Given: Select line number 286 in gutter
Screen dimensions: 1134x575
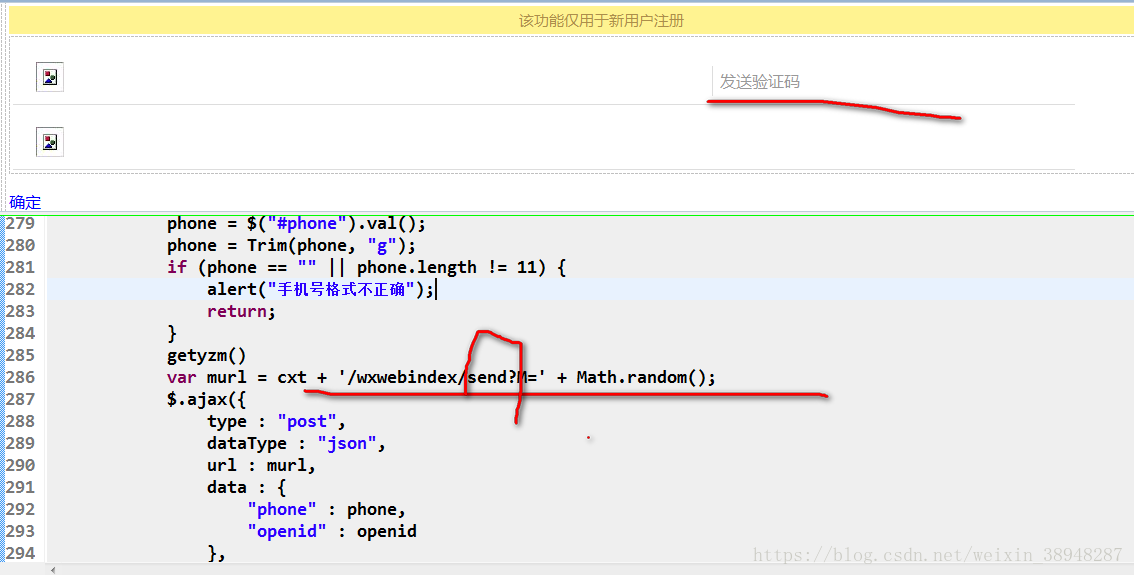Looking at the screenshot, I should point(20,378).
